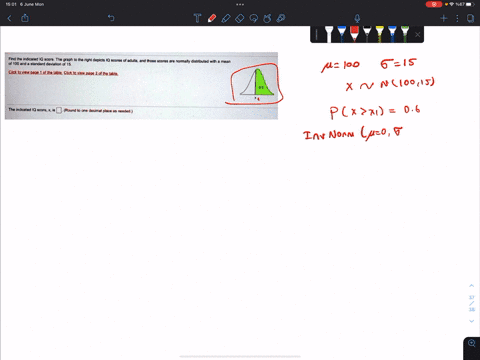Open the page thumbnails view icon
This screenshot has height=360, width=480.
(470, 18)
